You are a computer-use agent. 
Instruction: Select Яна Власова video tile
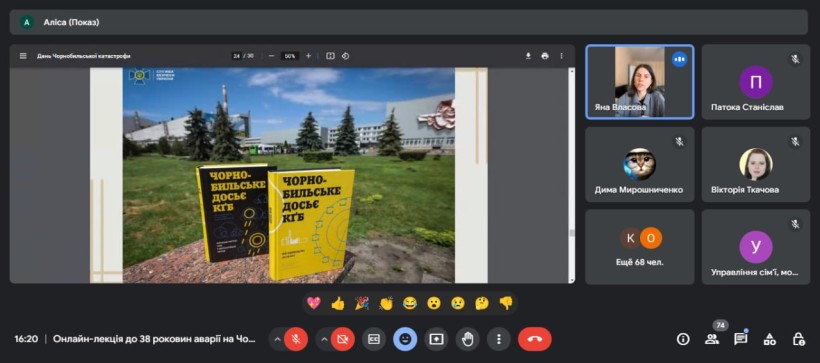pyautogui.click(x=640, y=82)
